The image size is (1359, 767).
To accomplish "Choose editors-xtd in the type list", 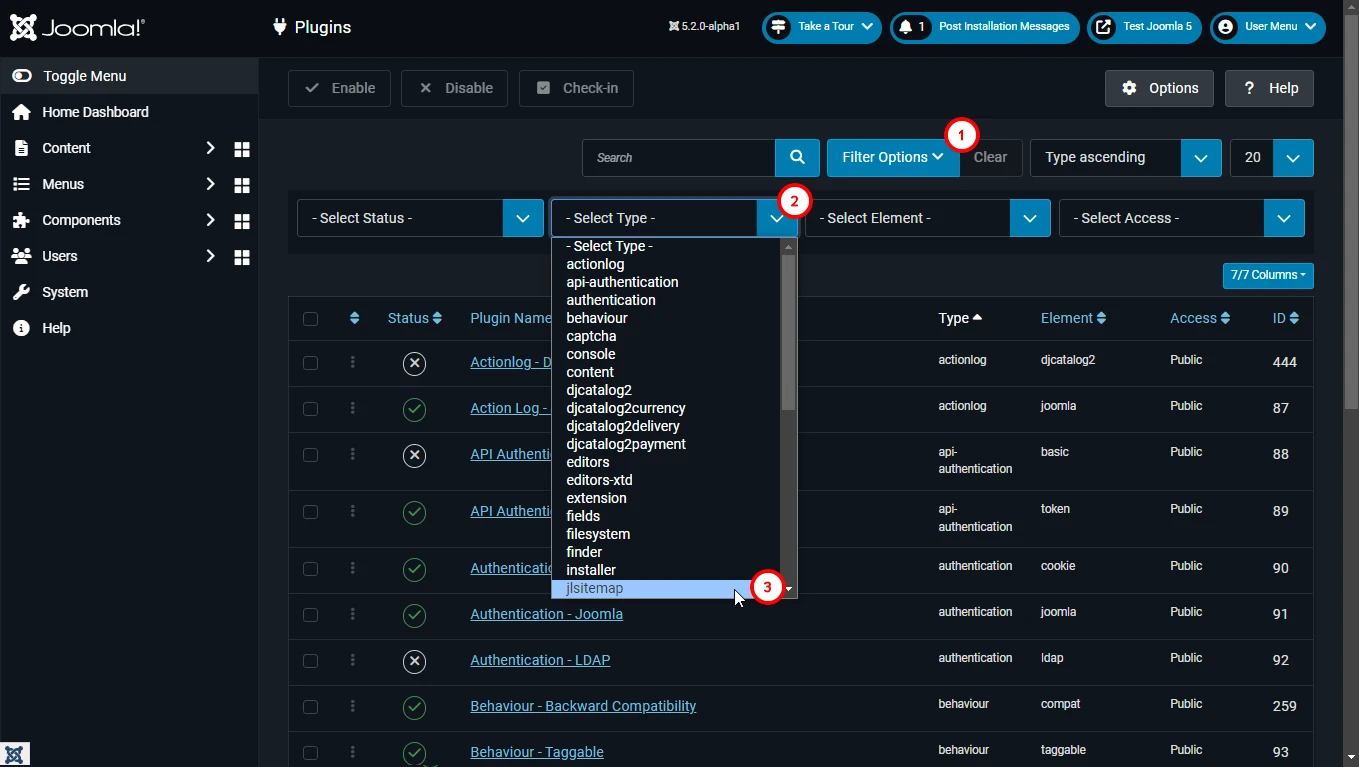I will pos(665,480).
